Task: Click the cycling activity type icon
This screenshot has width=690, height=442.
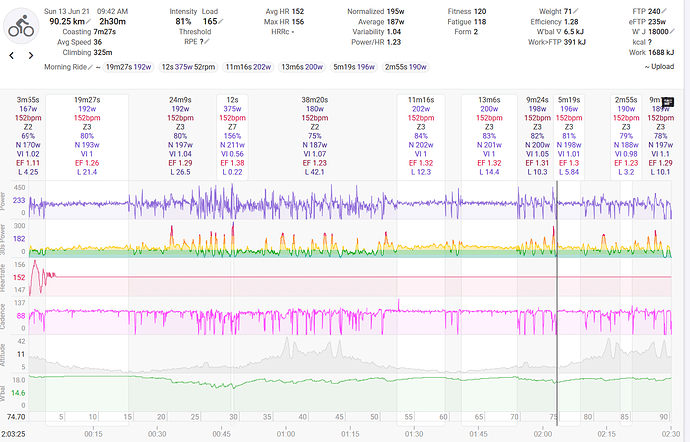Action: [x=22, y=28]
